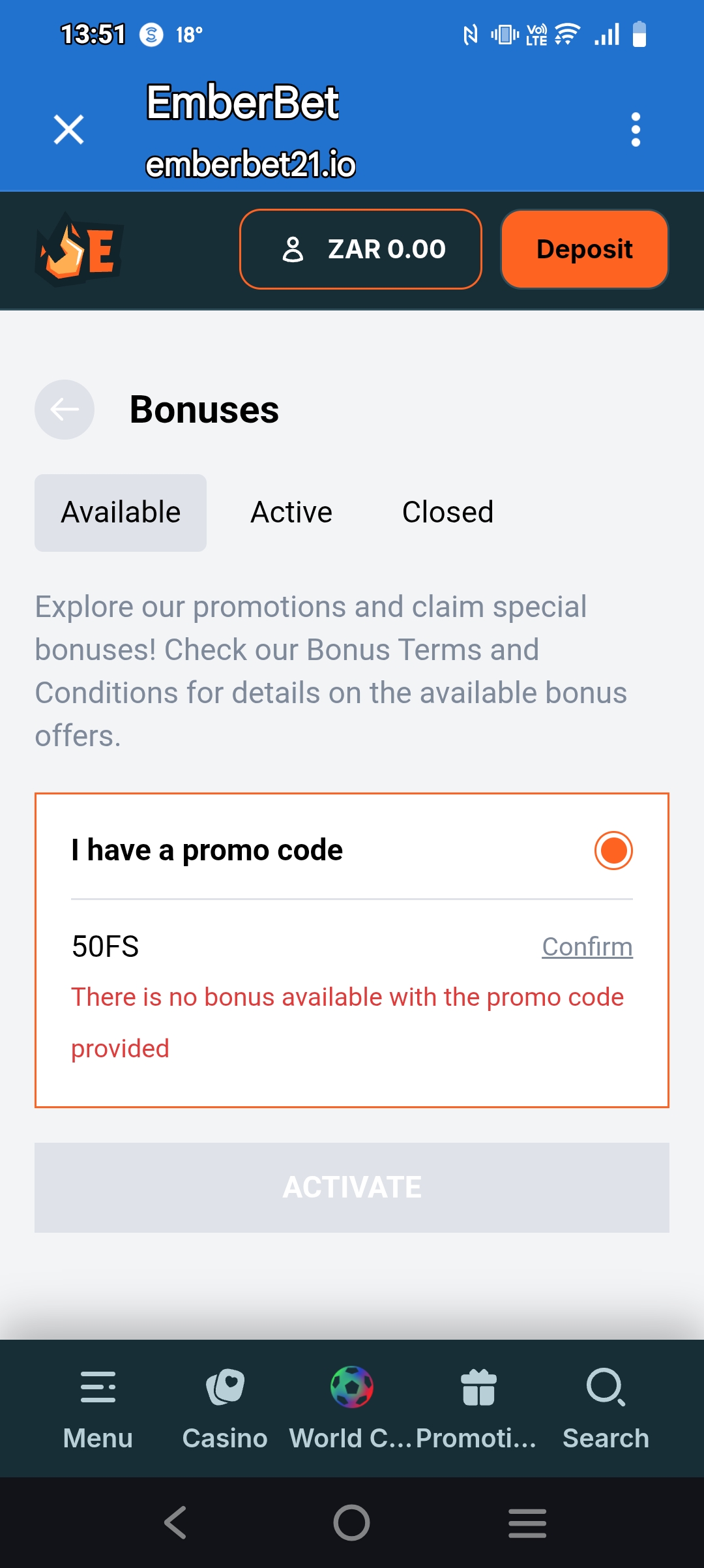Switch to the Available tab
This screenshot has height=1568, width=704.
[121, 513]
